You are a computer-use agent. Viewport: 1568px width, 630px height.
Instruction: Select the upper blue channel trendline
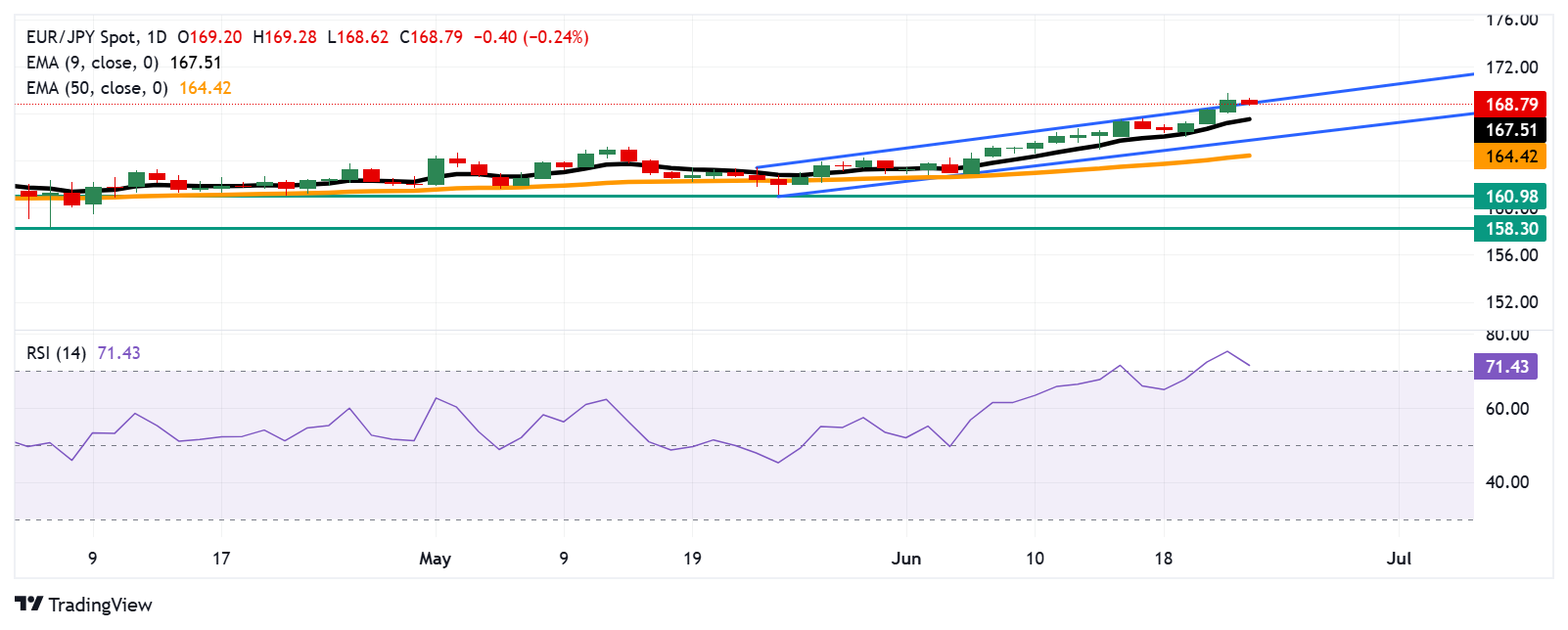(x=1115, y=120)
